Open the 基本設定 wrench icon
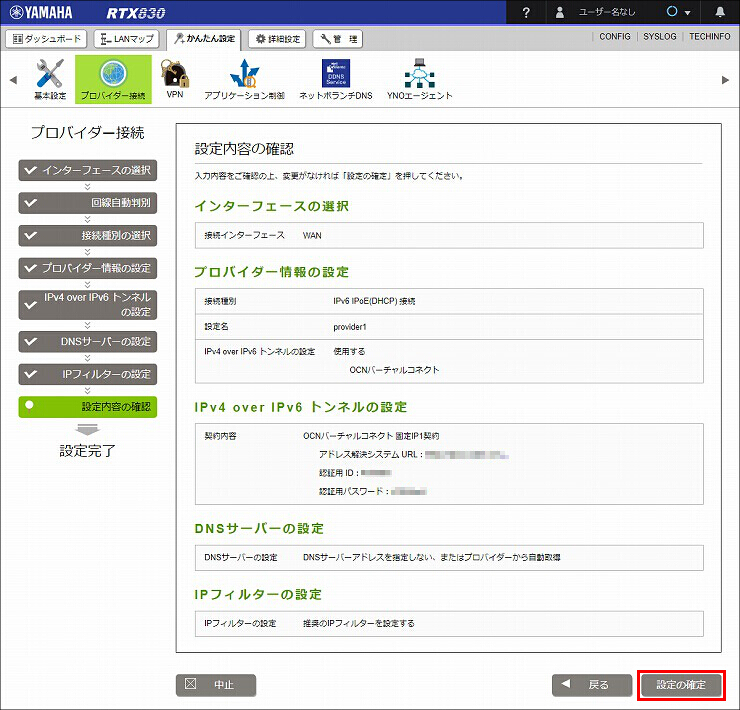Screen dimensions: 740x710 click(x=50, y=79)
